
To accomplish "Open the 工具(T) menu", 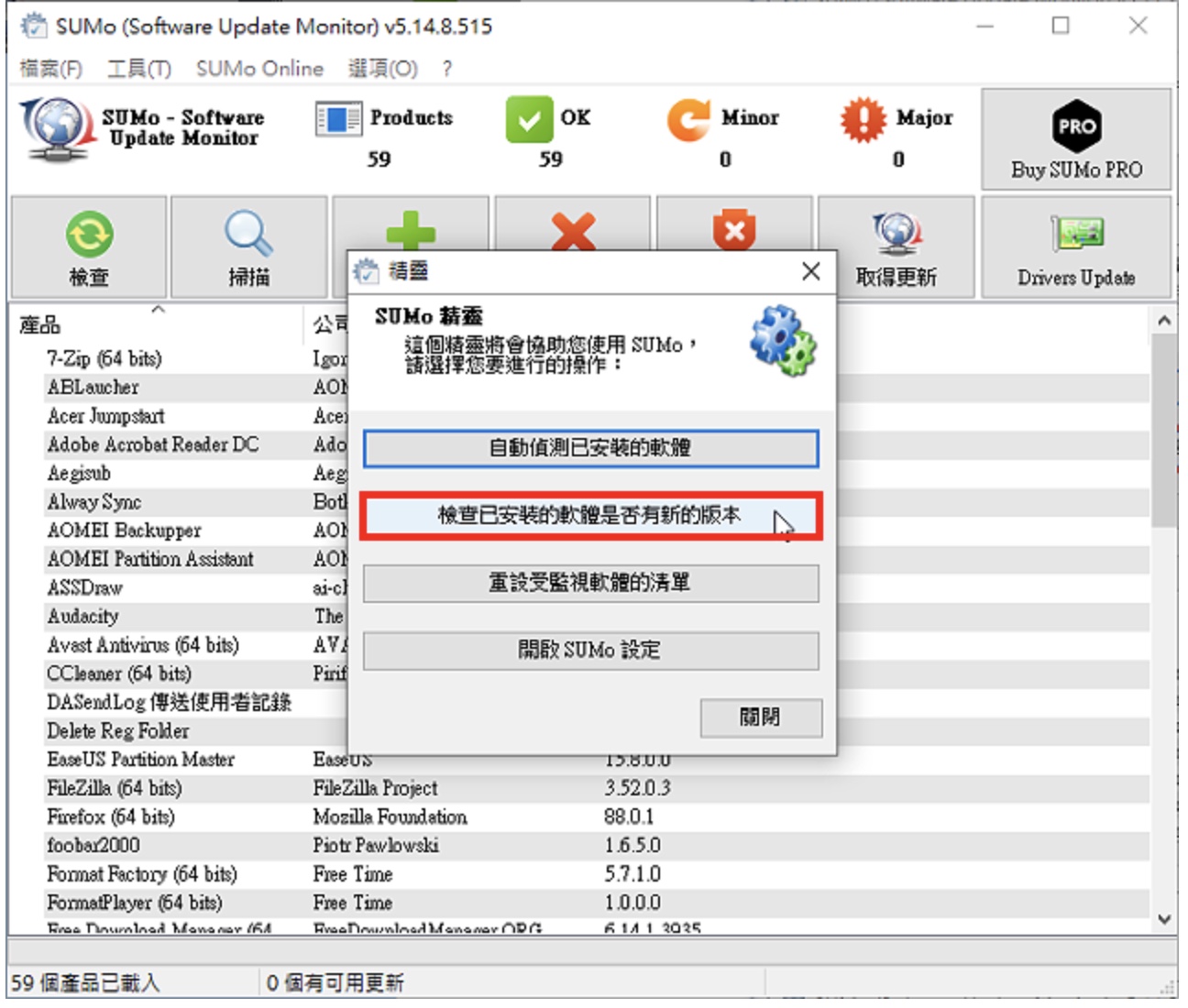I will click(x=139, y=69).
